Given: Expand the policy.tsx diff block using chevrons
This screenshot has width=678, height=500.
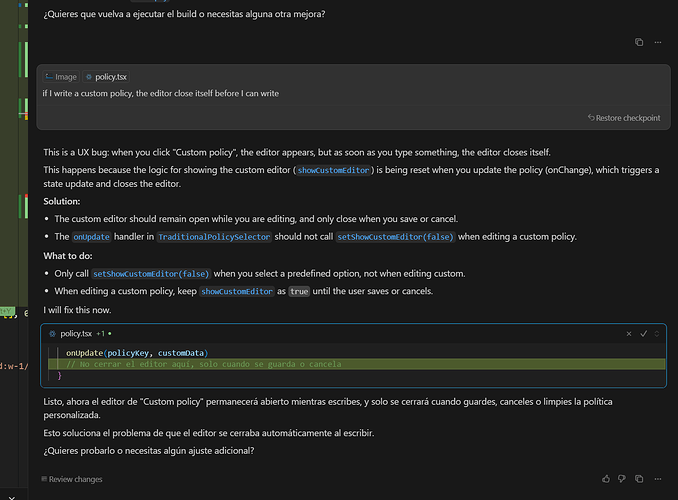Looking at the screenshot, I should (657, 333).
